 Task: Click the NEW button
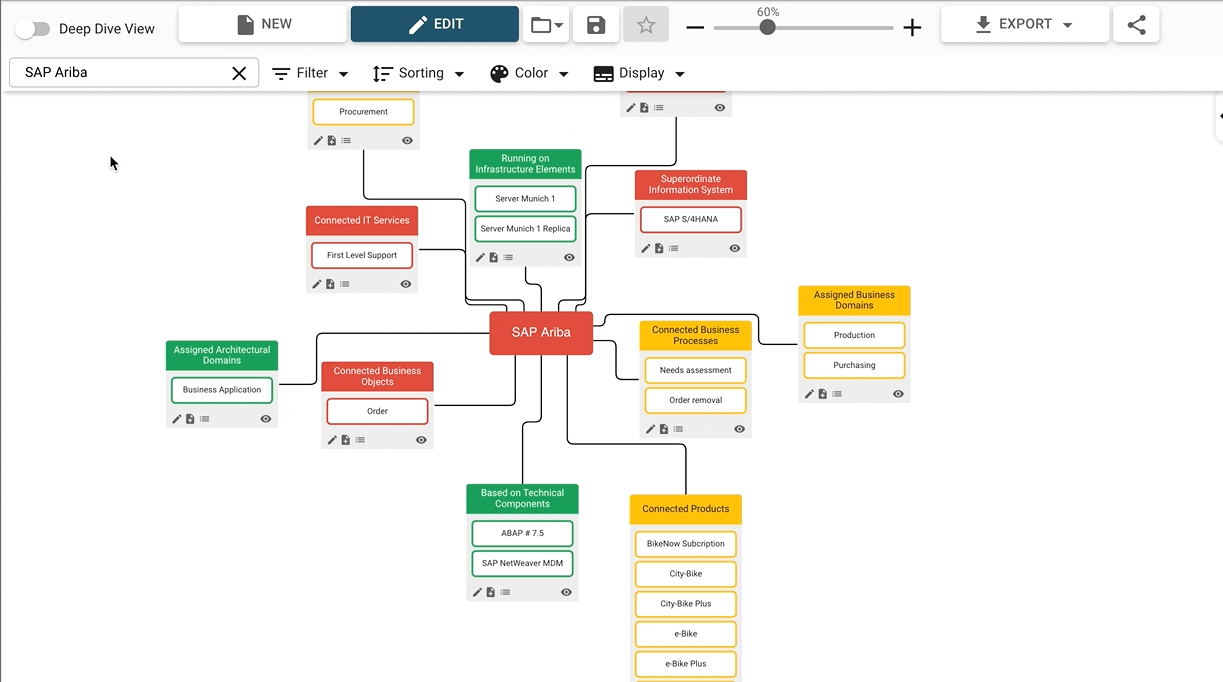(x=263, y=24)
